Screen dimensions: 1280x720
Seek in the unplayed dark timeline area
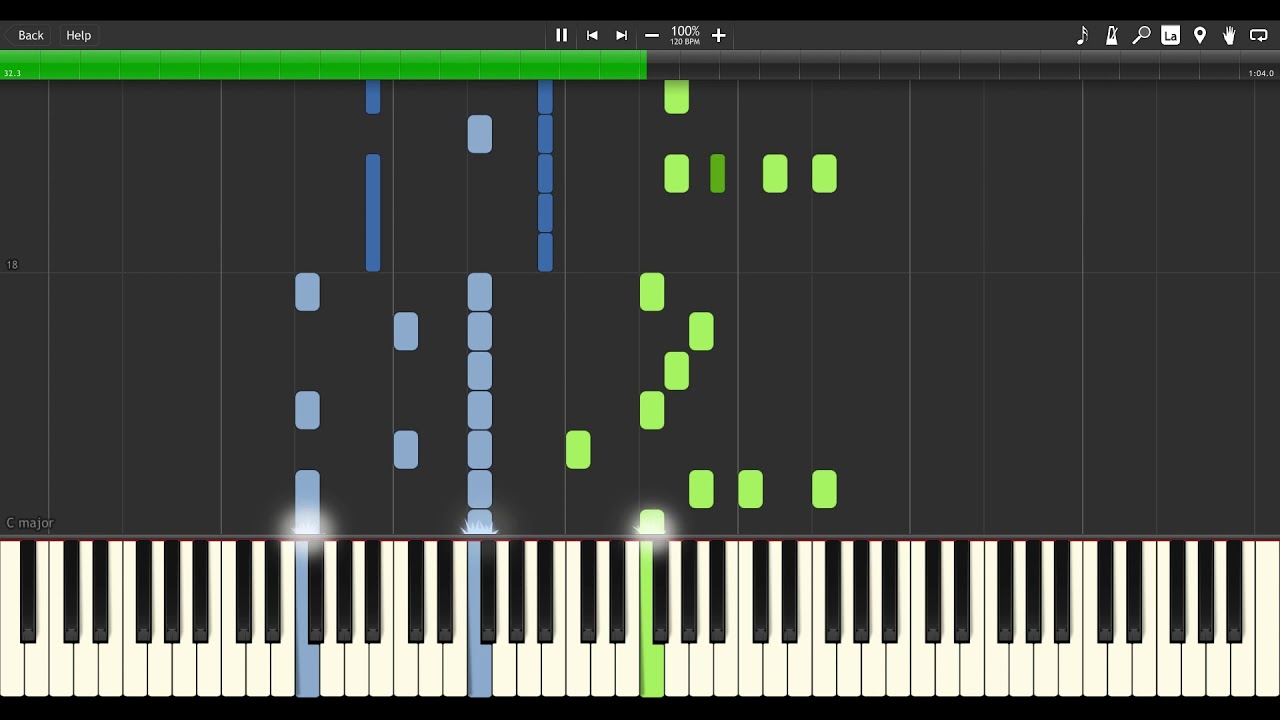click(963, 65)
